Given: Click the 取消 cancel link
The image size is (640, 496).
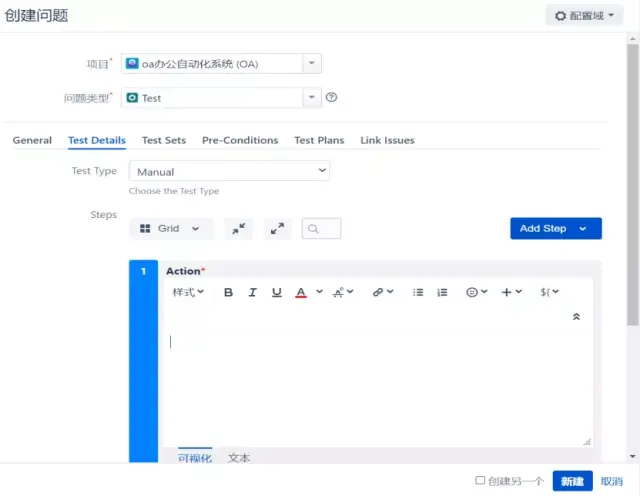Looking at the screenshot, I should pos(611,482).
